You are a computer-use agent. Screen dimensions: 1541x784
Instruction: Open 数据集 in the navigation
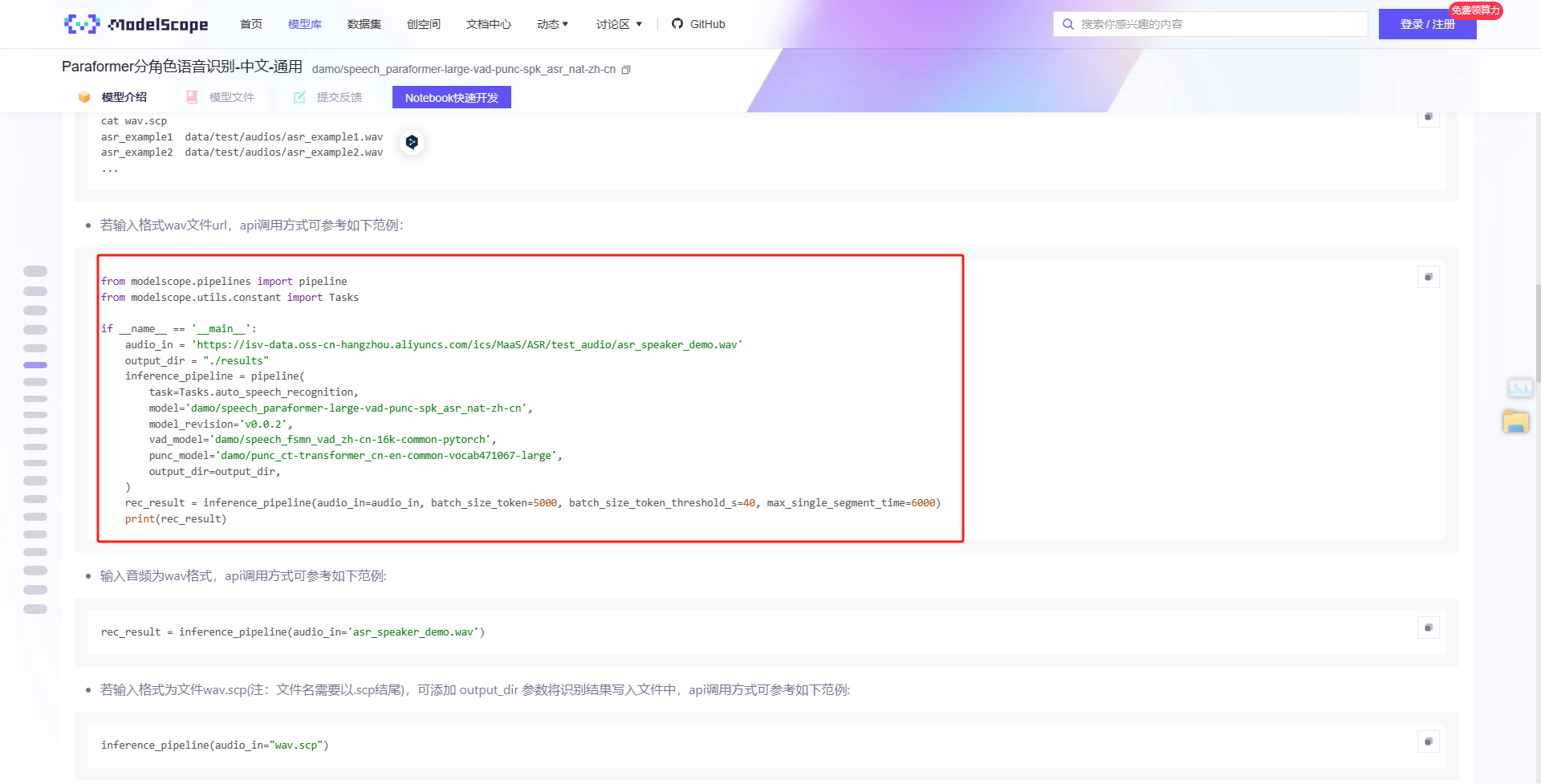(x=364, y=24)
